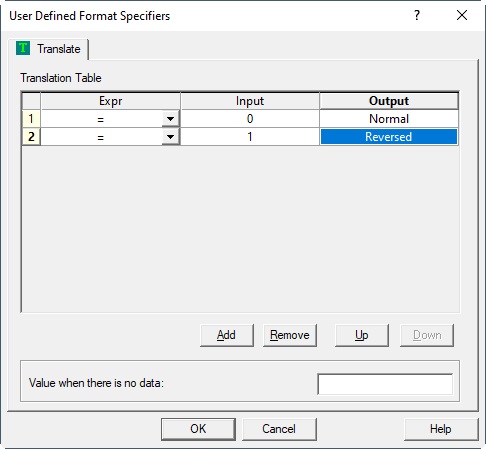Screen dimensions: 486x449
Task: Select the Input cell containing 1
Action: (x=250, y=137)
